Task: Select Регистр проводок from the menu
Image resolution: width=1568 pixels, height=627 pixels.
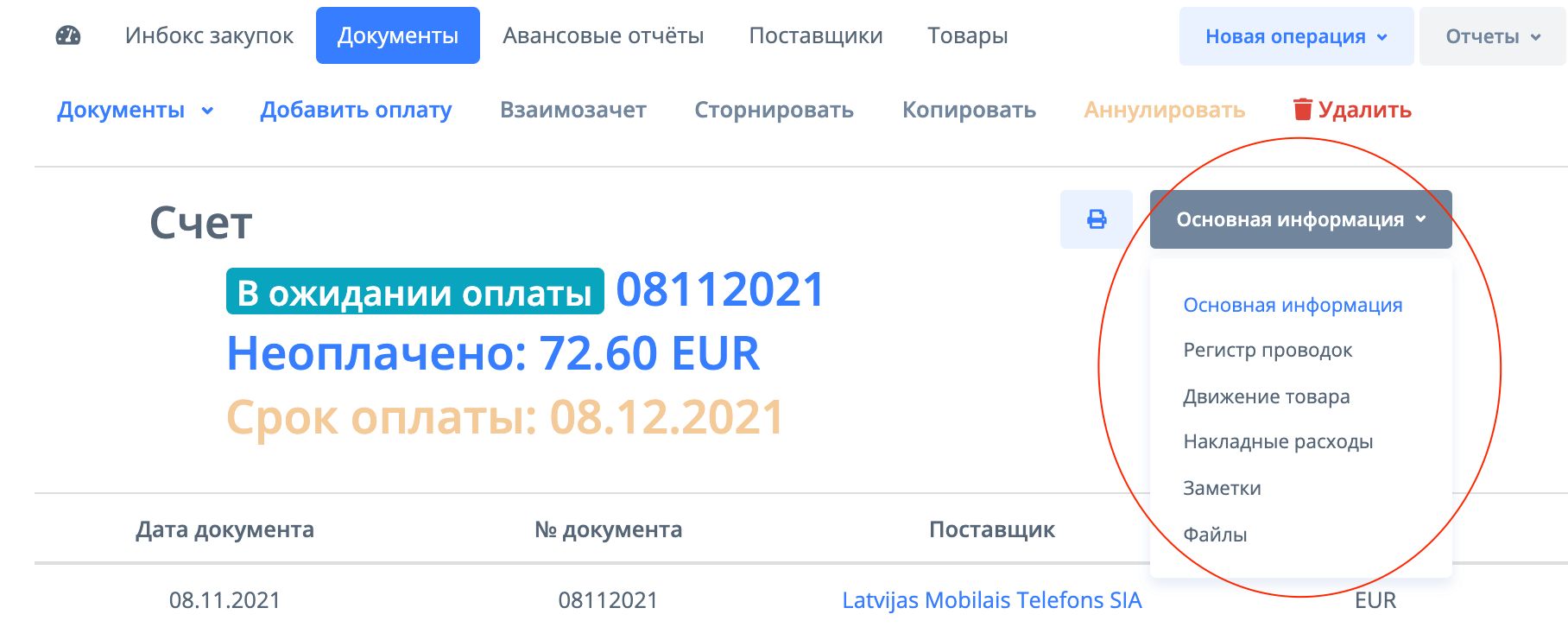Action: pyautogui.click(x=1267, y=351)
